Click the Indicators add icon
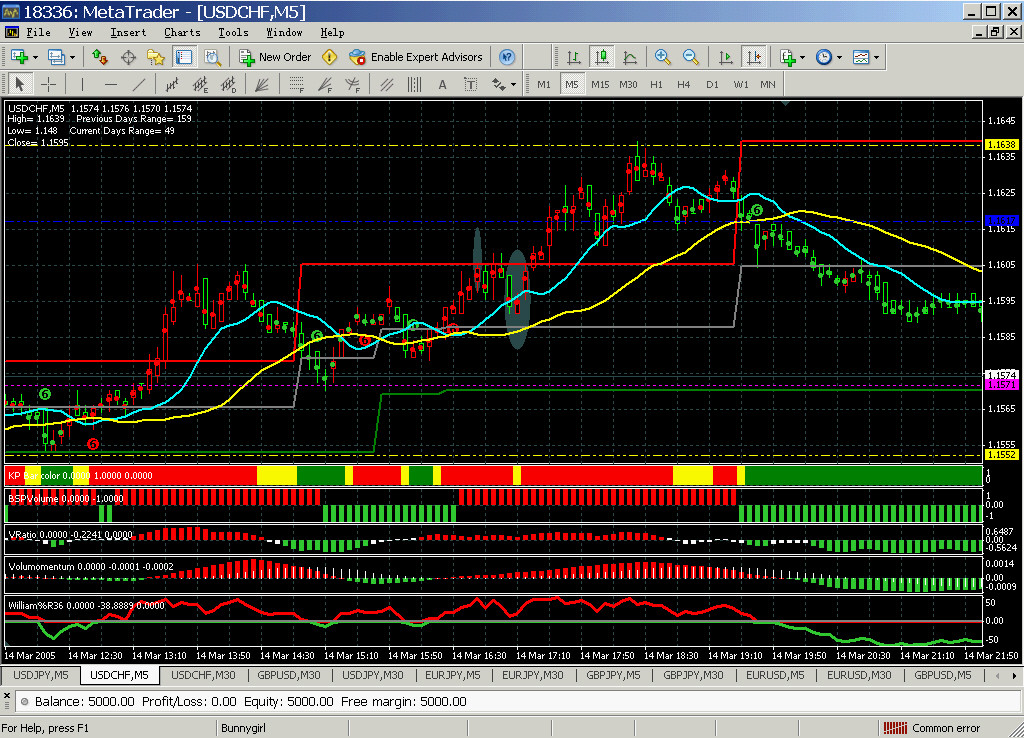The height and width of the screenshot is (738, 1024). 788,57
